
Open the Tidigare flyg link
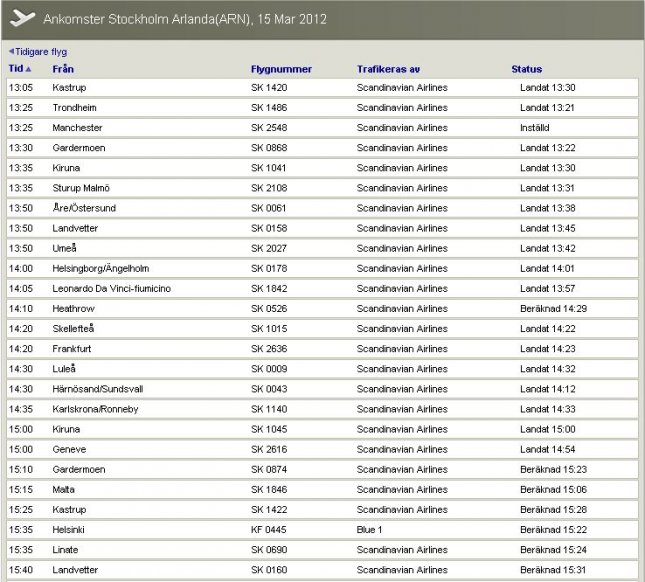coord(38,52)
